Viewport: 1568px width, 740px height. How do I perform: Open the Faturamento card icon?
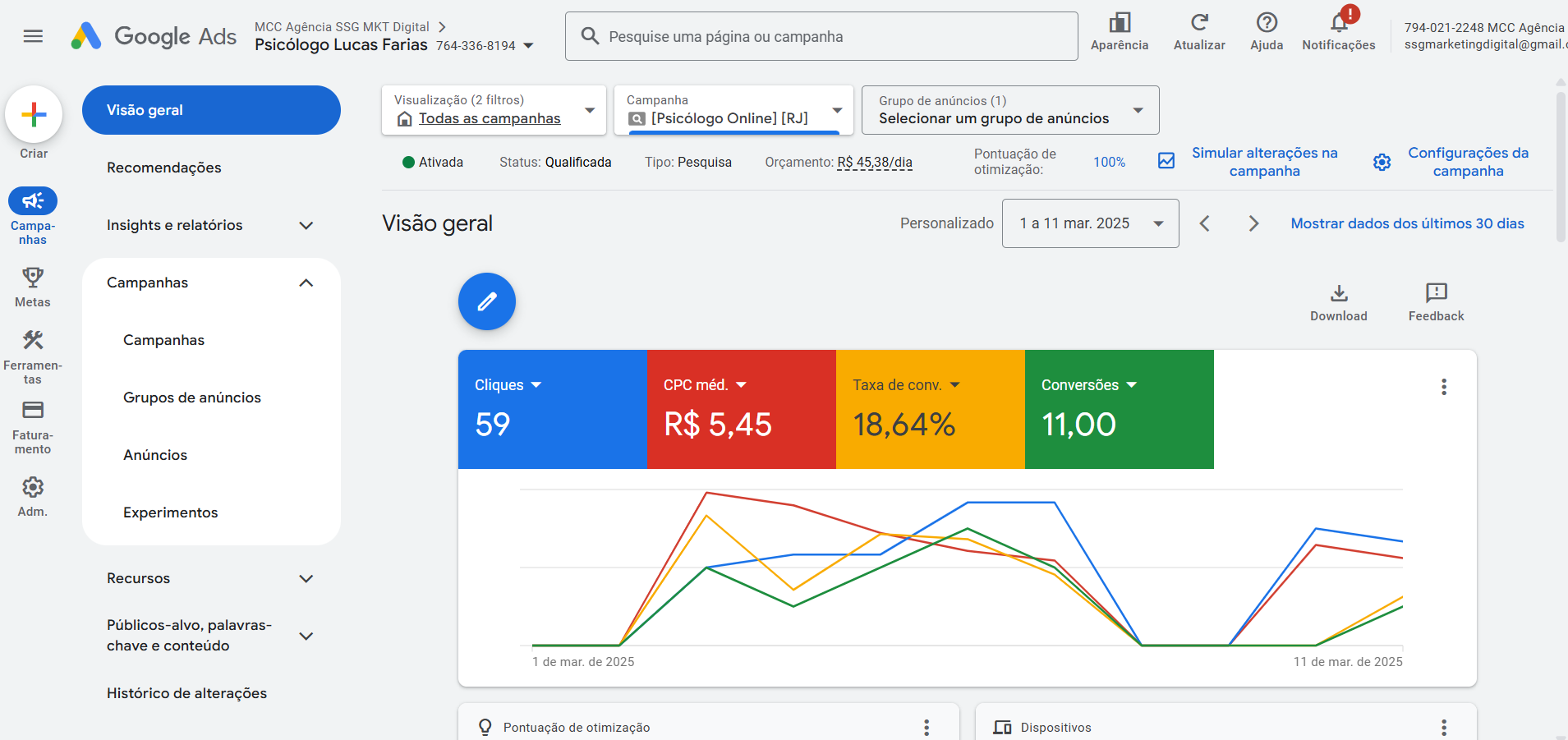coord(33,410)
